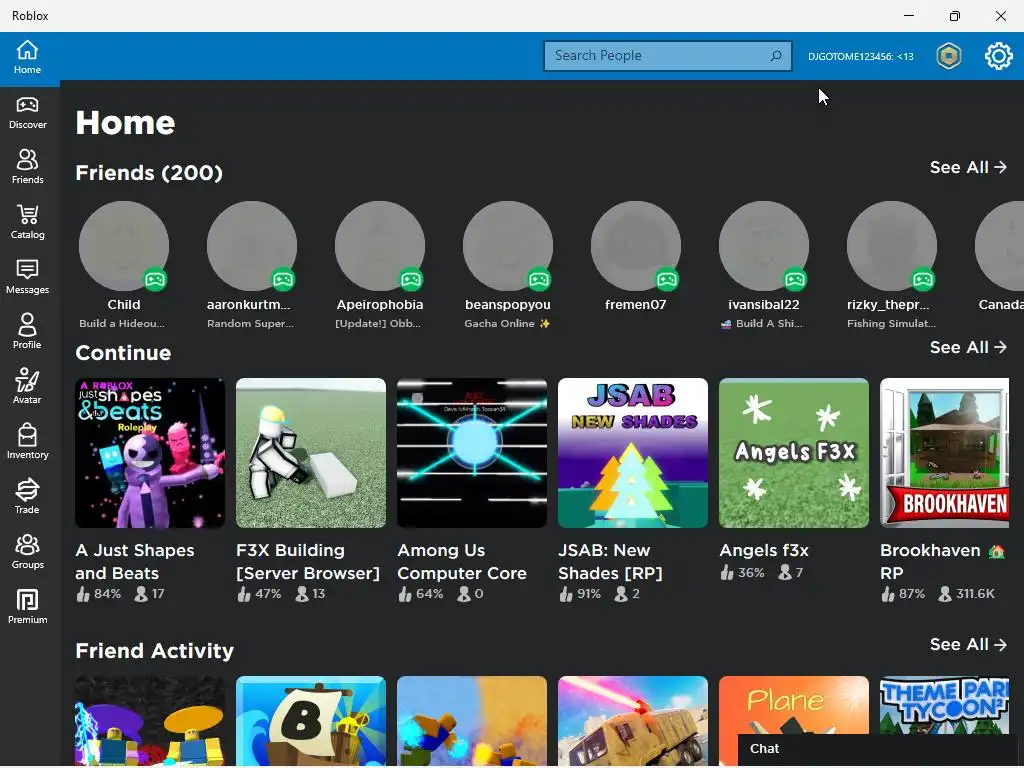
Task: Open A Just Shapes and Beats thumbnail
Action: coord(150,453)
